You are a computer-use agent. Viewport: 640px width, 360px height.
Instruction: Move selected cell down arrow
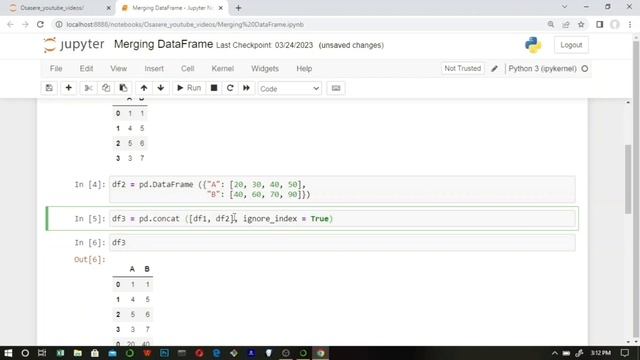pyautogui.click(x=161, y=88)
